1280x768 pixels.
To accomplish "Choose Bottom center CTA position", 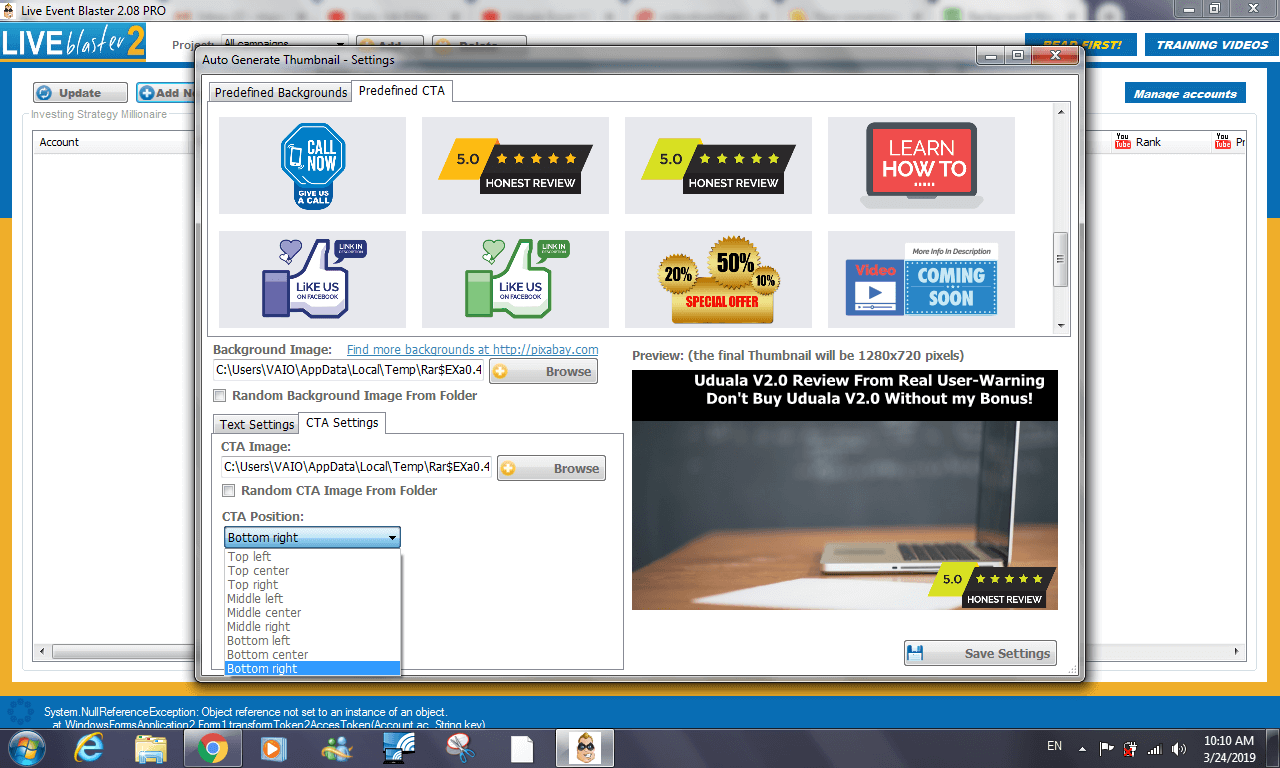I will point(312,655).
